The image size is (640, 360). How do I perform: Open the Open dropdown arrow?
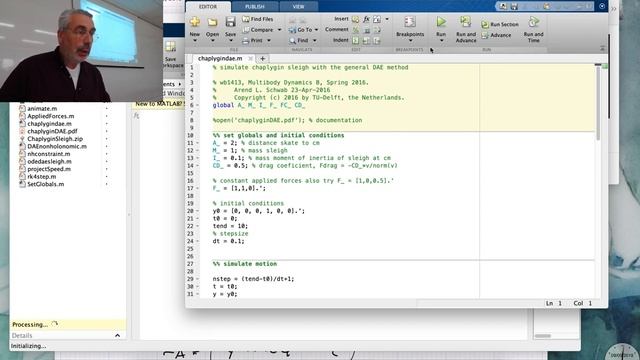coord(212,40)
